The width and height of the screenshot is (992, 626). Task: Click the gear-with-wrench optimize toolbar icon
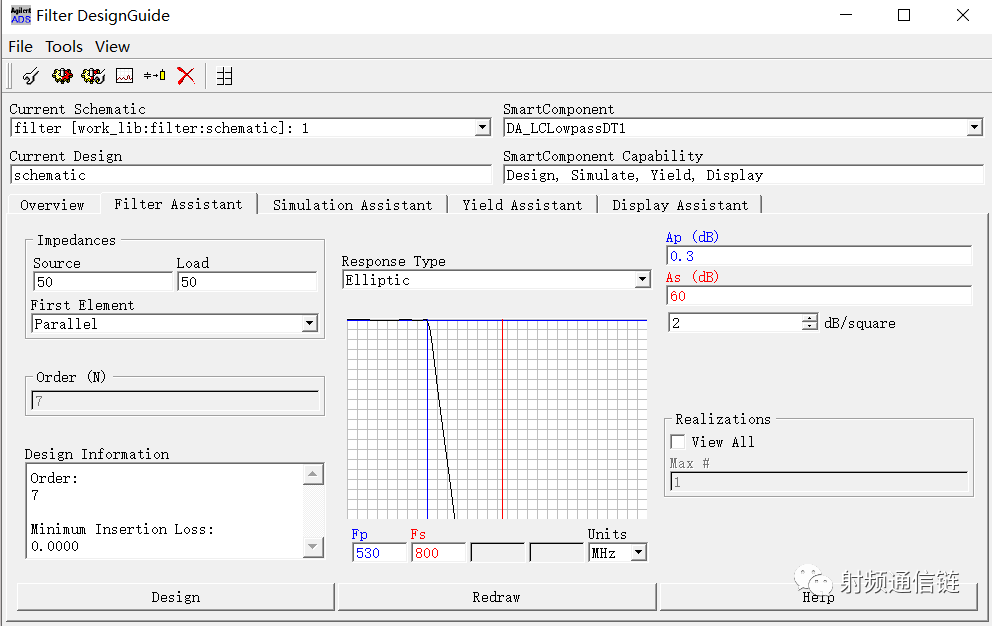pos(93,77)
